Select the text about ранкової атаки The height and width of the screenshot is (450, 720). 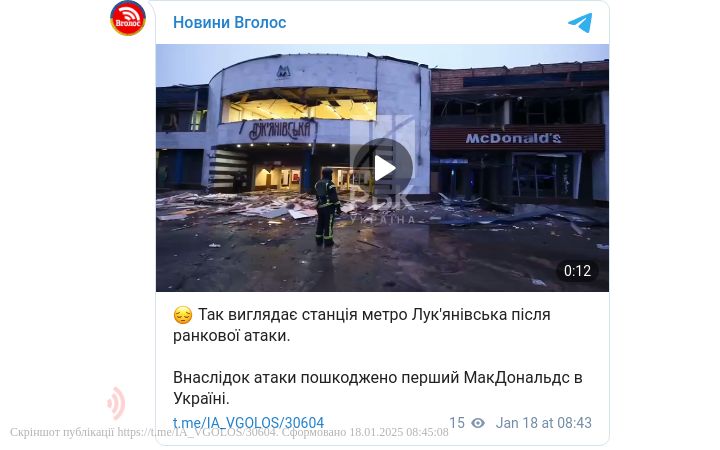(361, 325)
